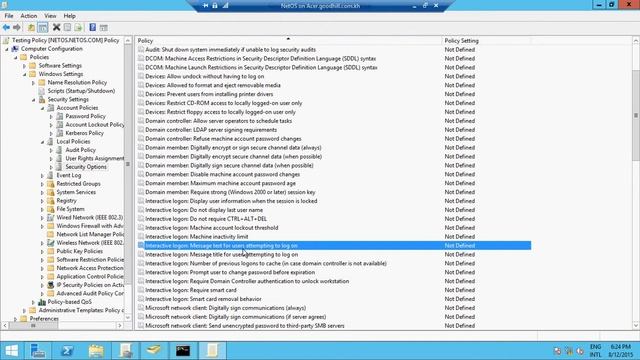Select User Rights Assignment in tree
Viewport: 640px width, 360px height.
95,158
